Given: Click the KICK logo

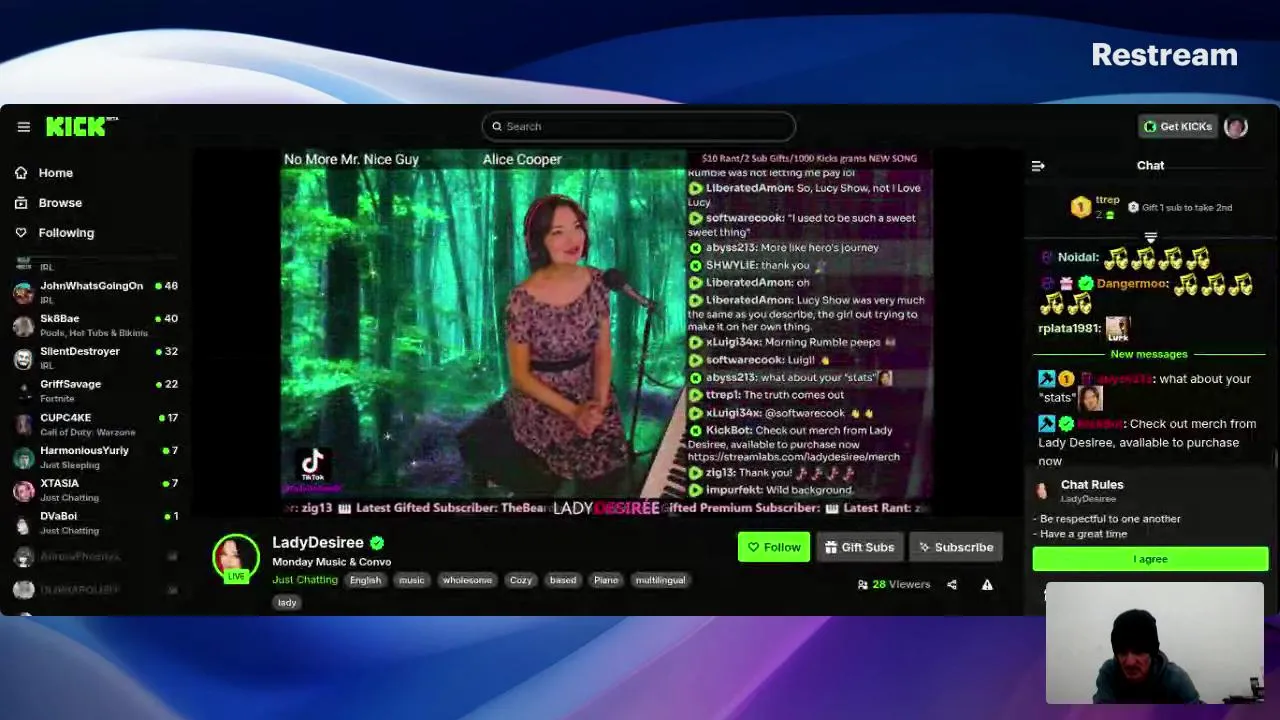Looking at the screenshot, I should coord(80,126).
